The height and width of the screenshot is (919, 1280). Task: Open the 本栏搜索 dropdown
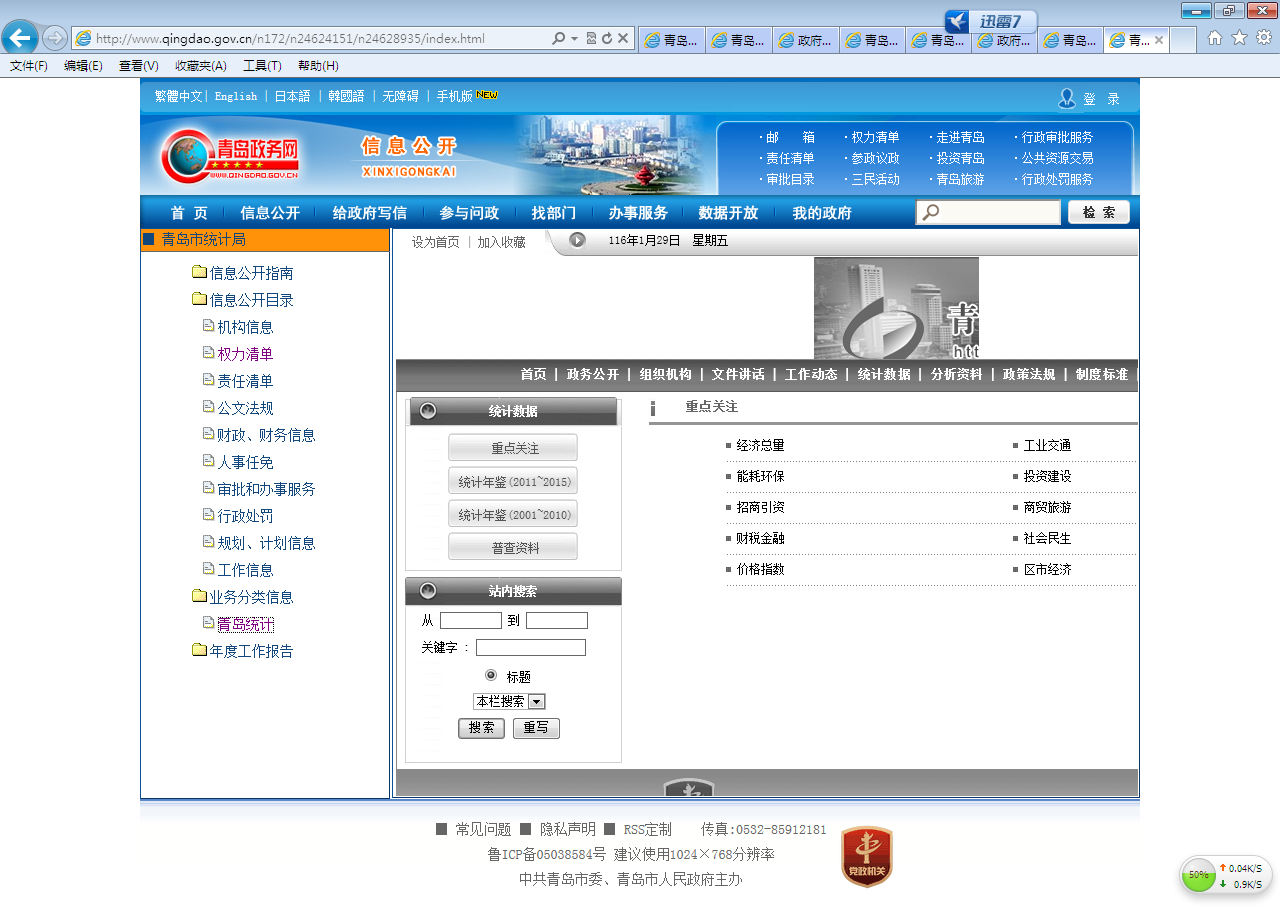coord(536,702)
